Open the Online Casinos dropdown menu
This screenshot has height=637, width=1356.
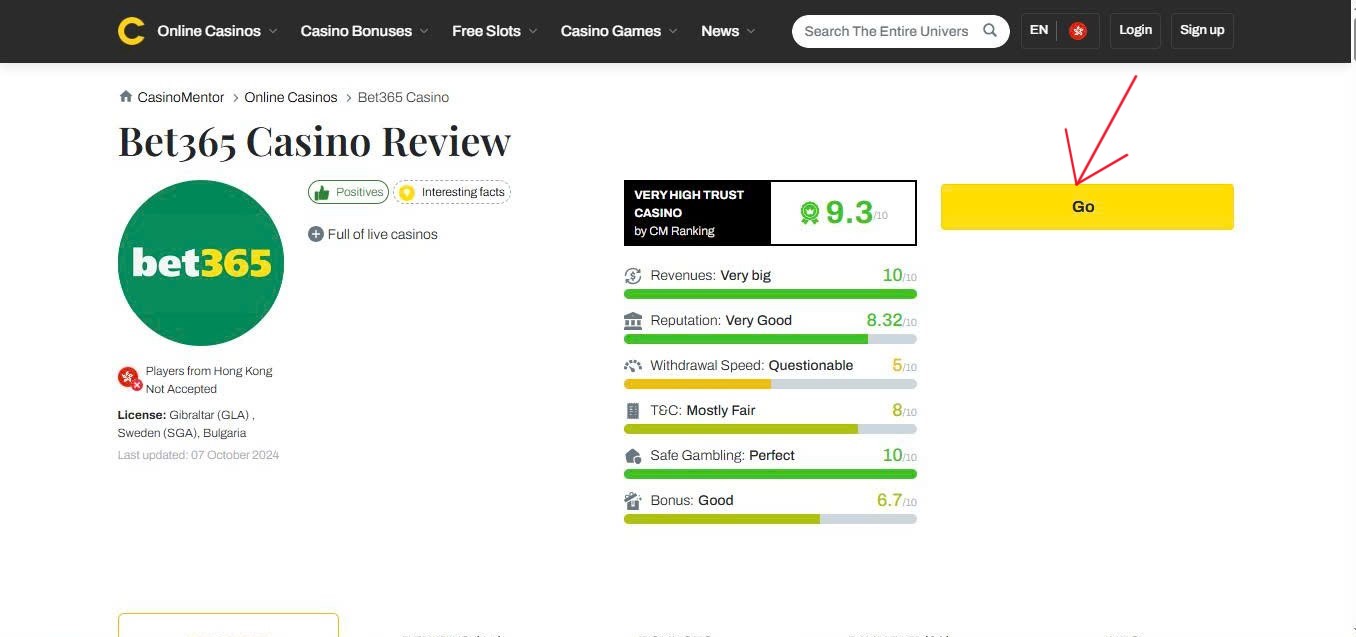pyautogui.click(x=217, y=31)
